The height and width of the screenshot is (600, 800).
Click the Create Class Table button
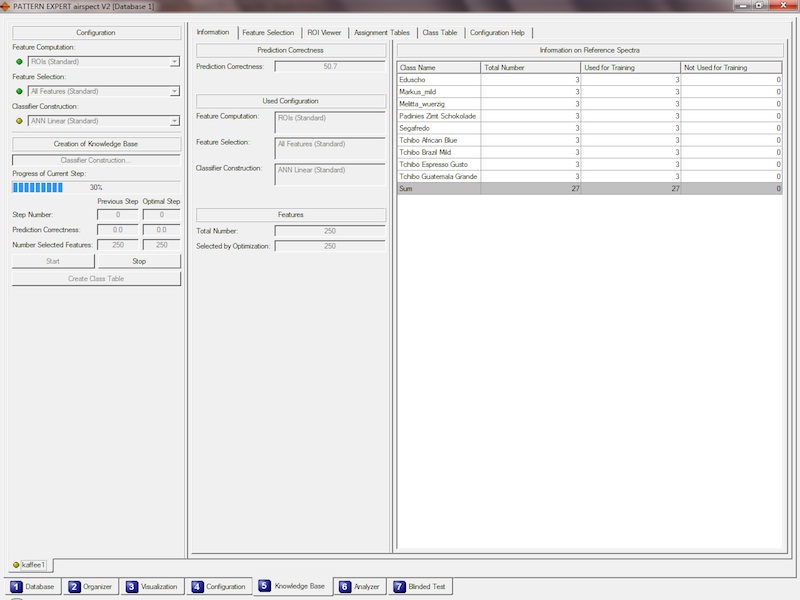96,279
